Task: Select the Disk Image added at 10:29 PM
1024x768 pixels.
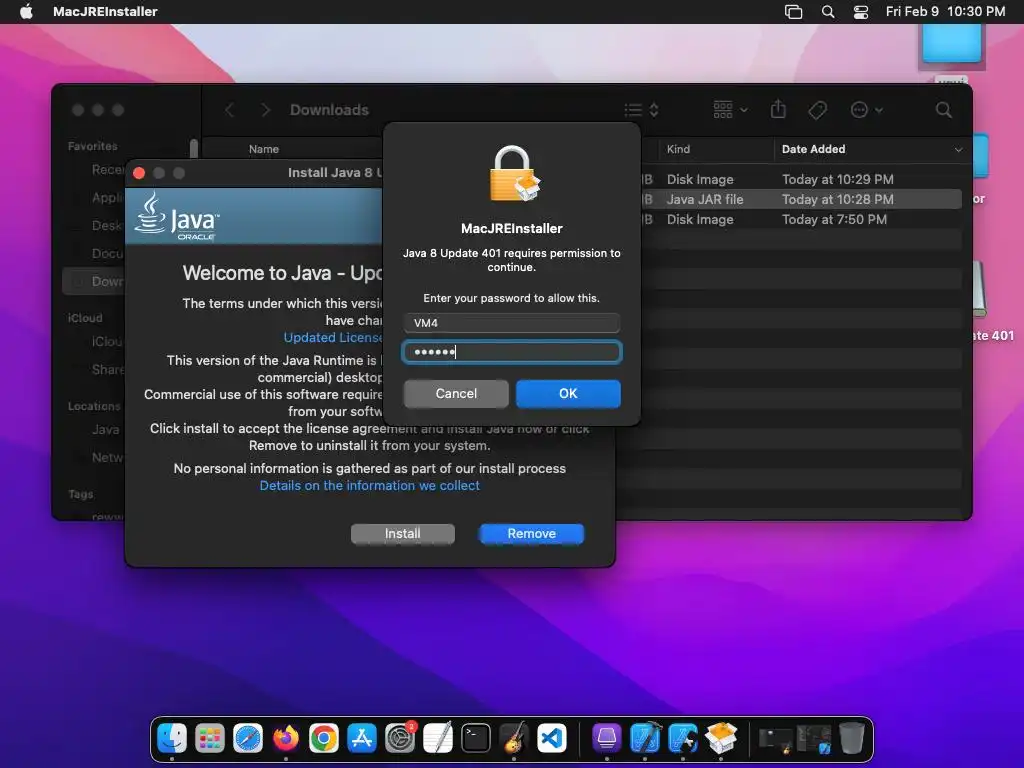Action: click(801, 179)
